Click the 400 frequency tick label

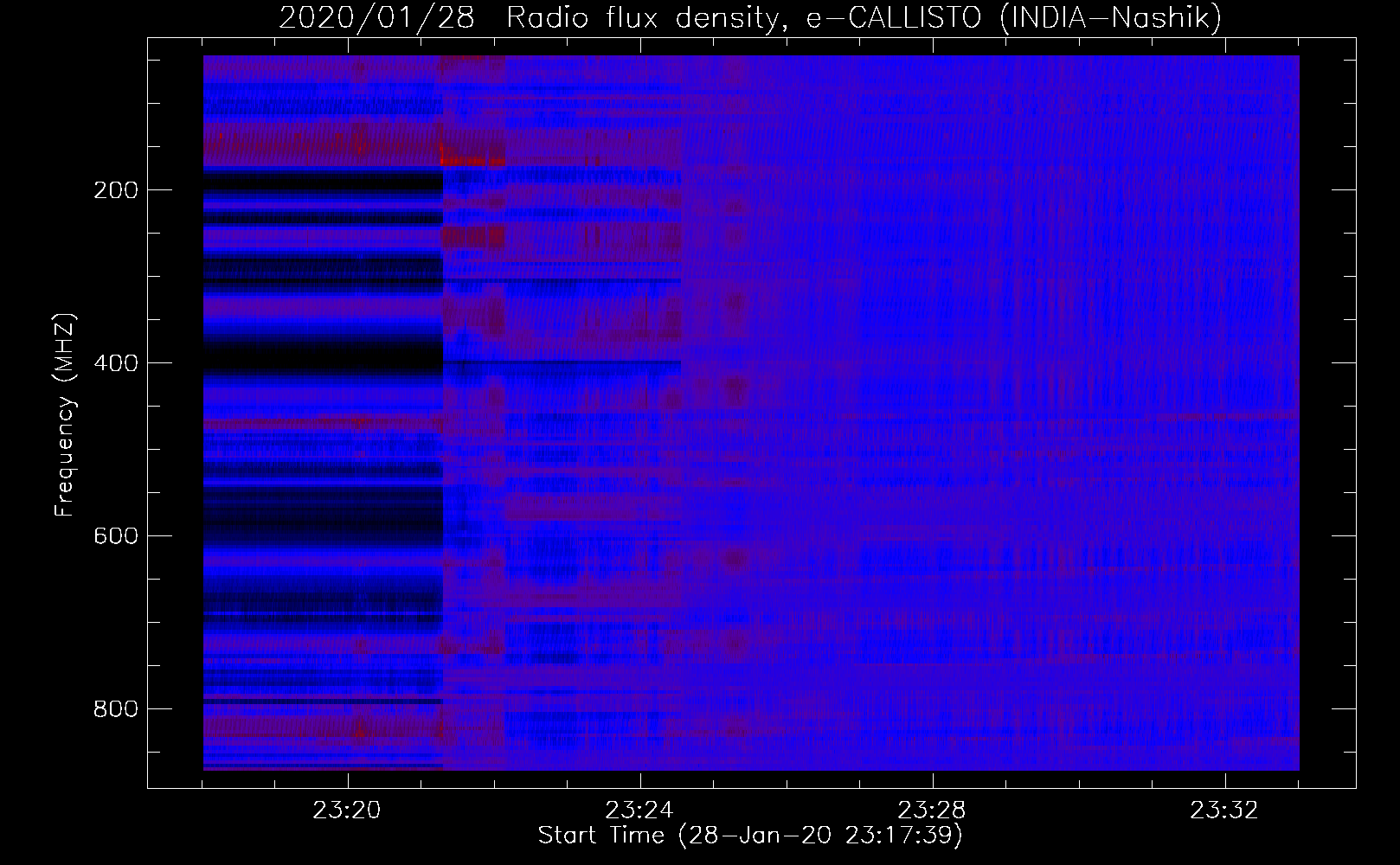pyautogui.click(x=116, y=363)
